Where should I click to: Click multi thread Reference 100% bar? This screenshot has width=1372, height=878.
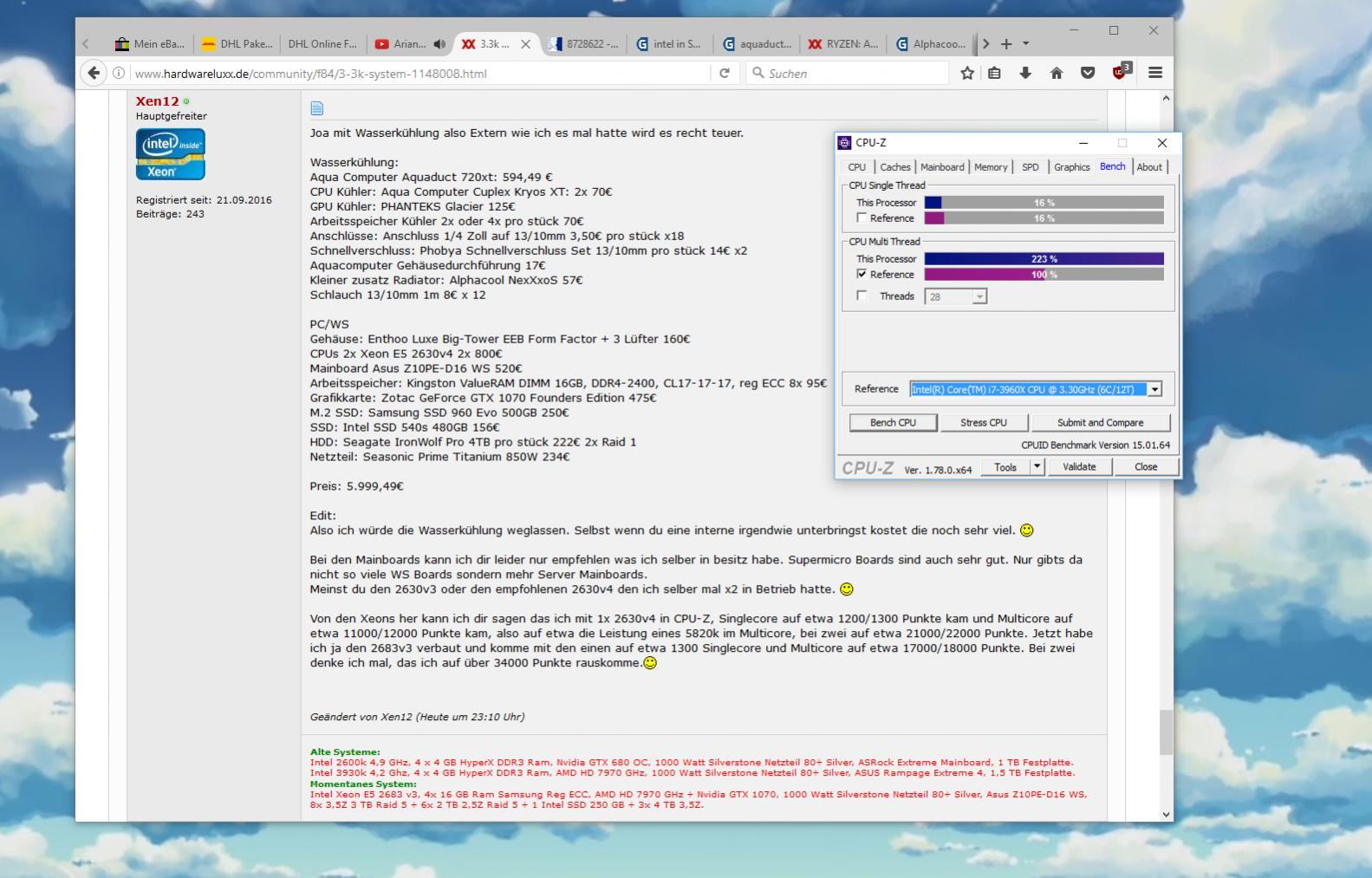pyautogui.click(x=1044, y=275)
